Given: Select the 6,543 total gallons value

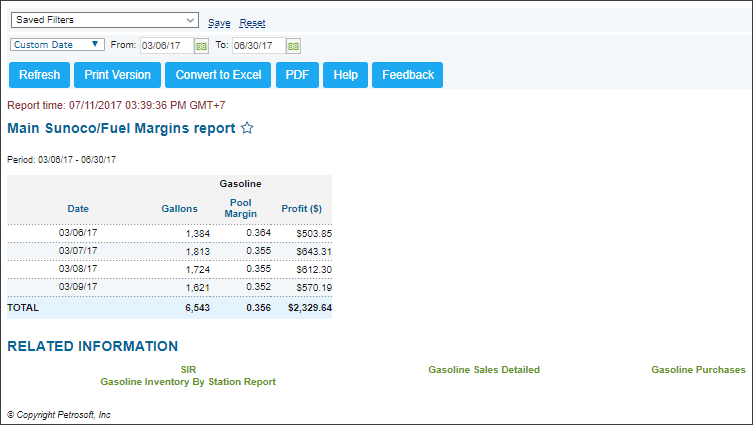Looking at the screenshot, I should click(x=198, y=308).
